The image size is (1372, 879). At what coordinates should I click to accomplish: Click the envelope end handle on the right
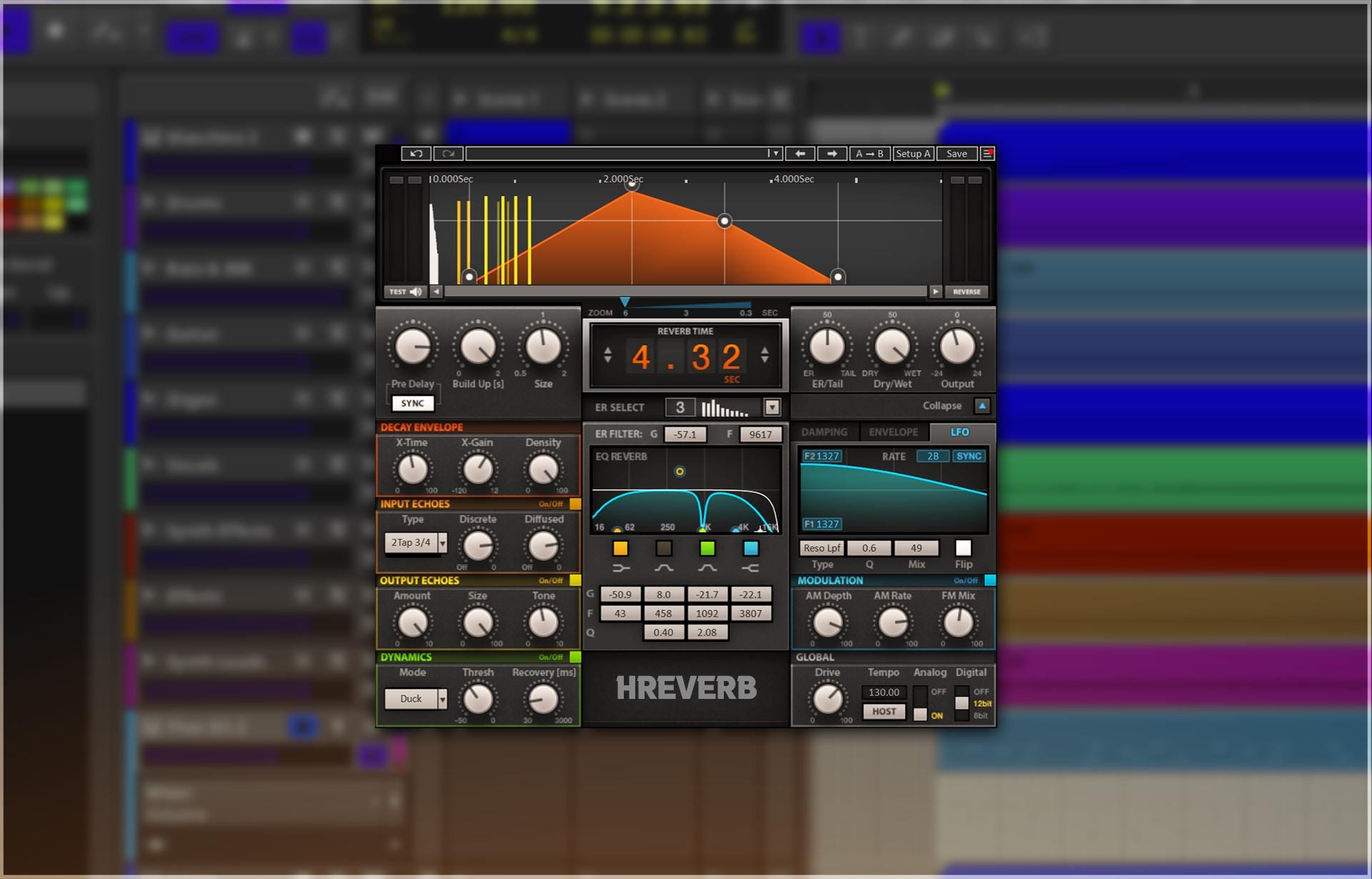coord(838,276)
